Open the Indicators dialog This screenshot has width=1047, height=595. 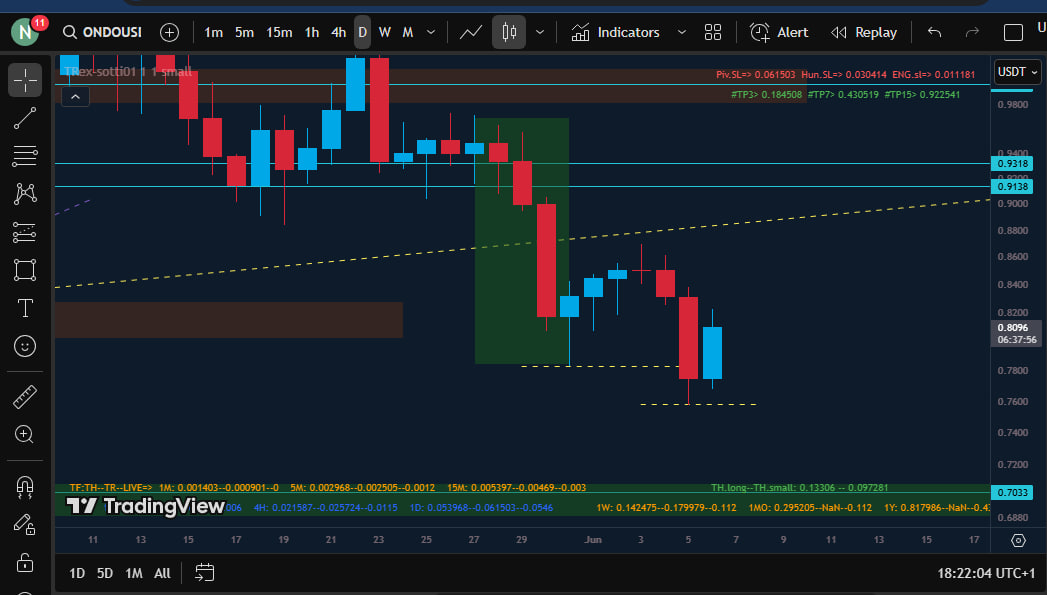[x=616, y=32]
